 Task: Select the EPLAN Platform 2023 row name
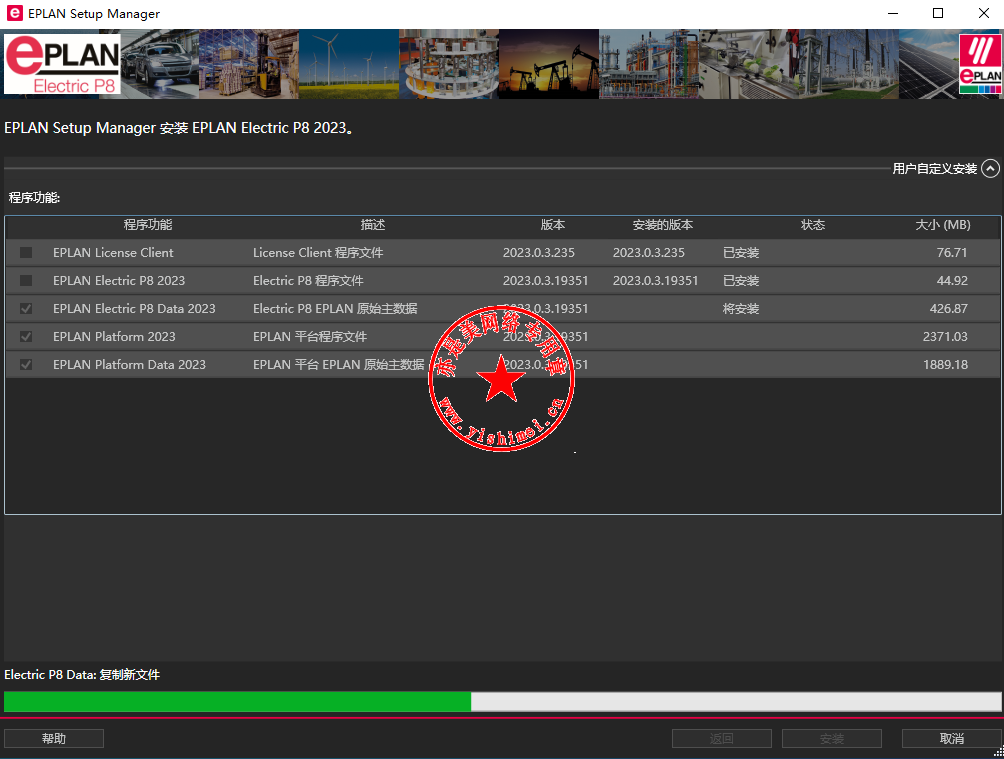pyautogui.click(x=114, y=336)
